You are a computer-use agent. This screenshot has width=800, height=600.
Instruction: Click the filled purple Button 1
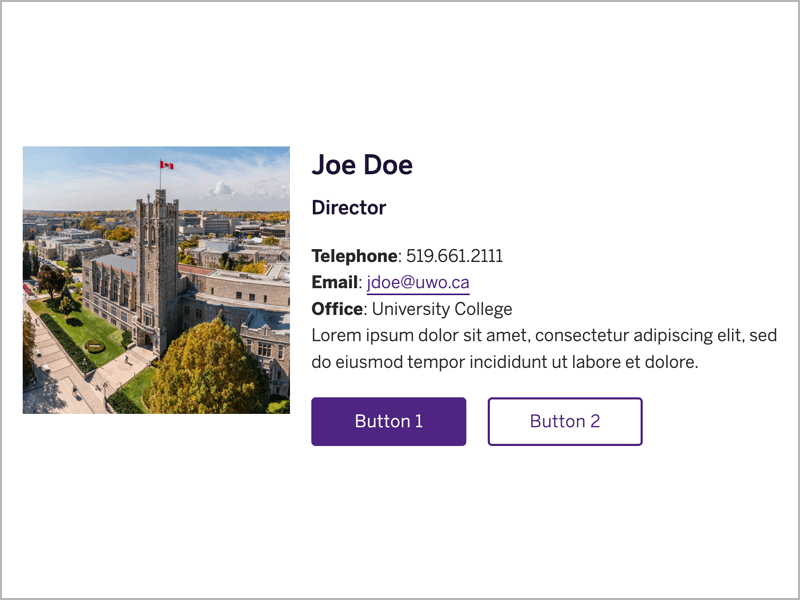coord(388,421)
